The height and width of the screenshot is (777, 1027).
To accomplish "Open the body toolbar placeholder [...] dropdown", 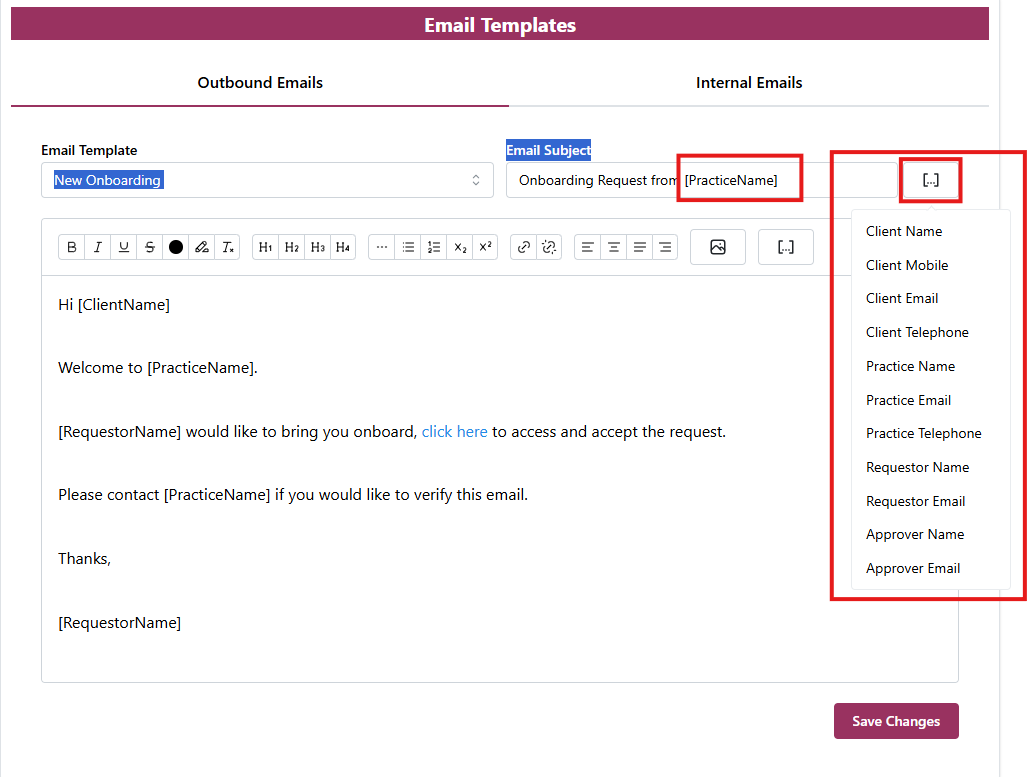I will coord(785,247).
